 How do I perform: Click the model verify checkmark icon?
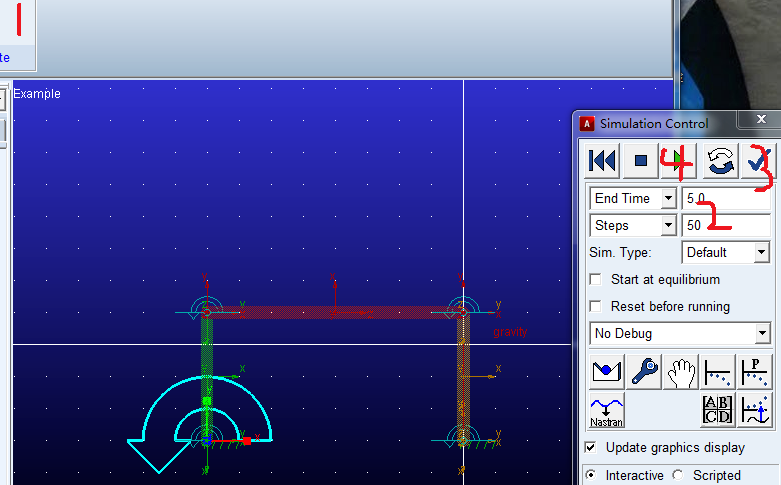757,160
